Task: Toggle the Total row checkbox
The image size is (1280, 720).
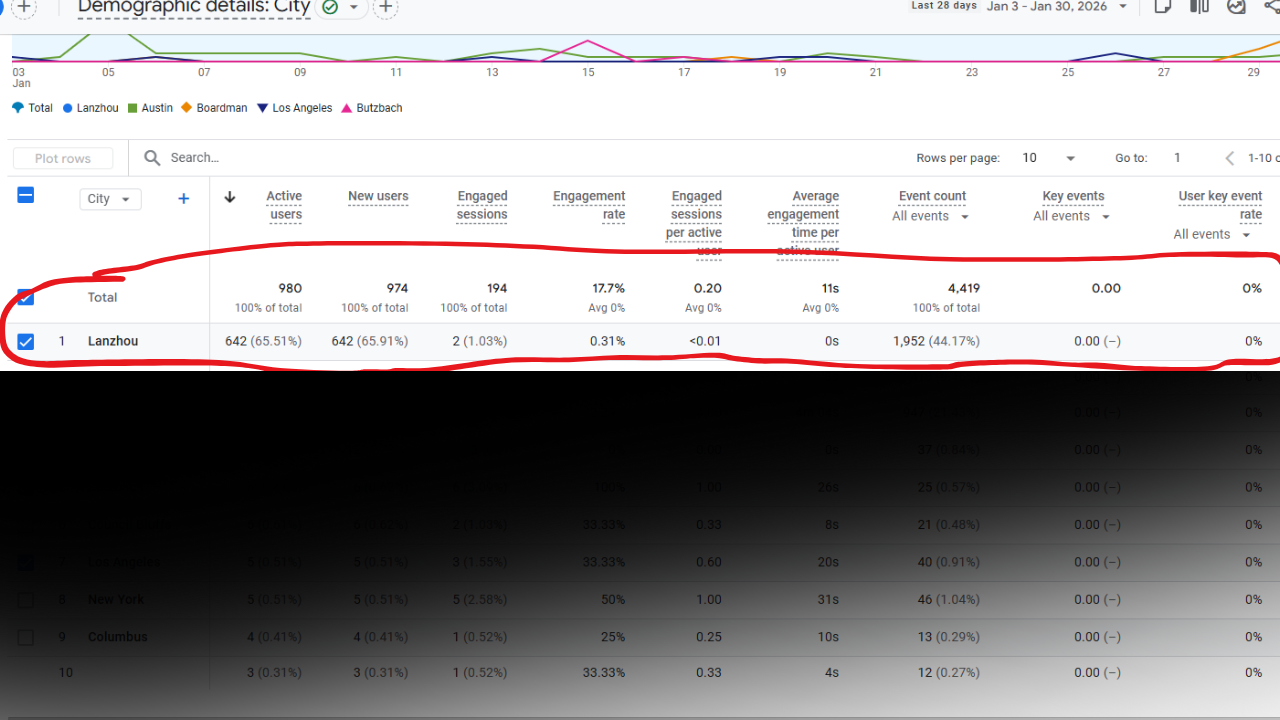Action: tap(26, 297)
